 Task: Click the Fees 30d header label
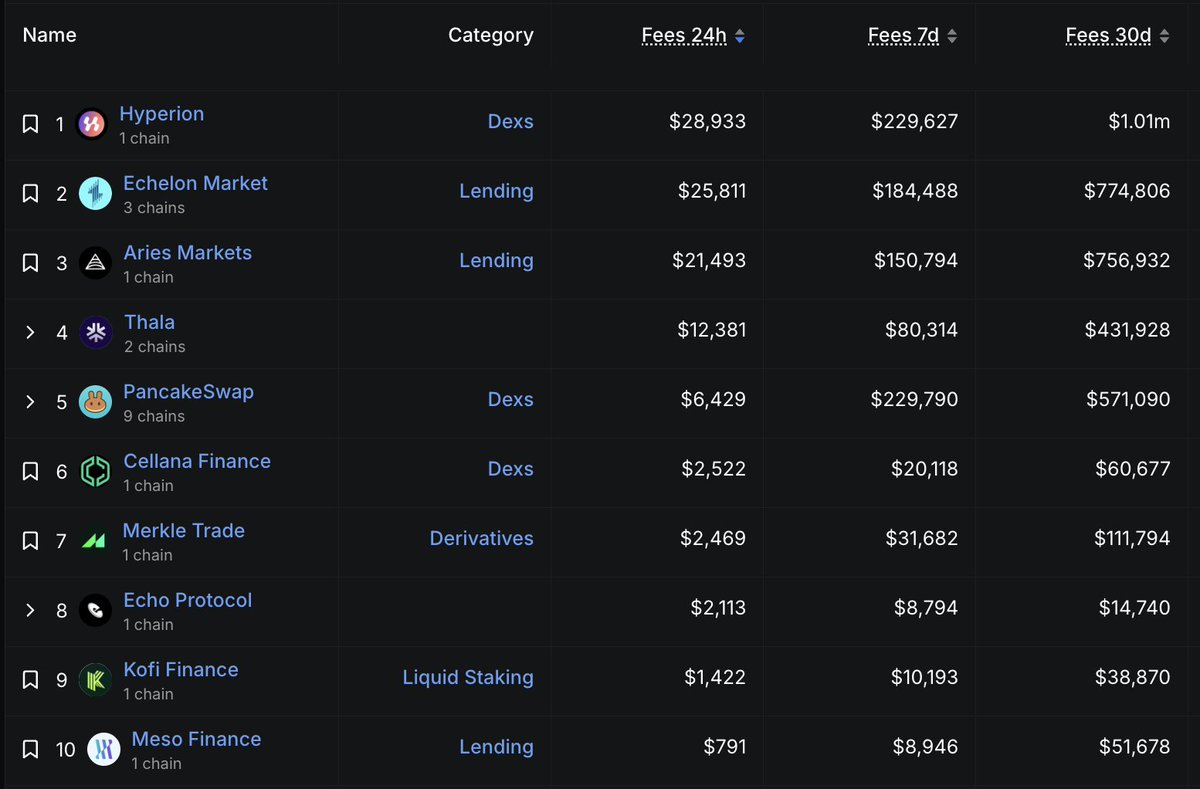1108,36
